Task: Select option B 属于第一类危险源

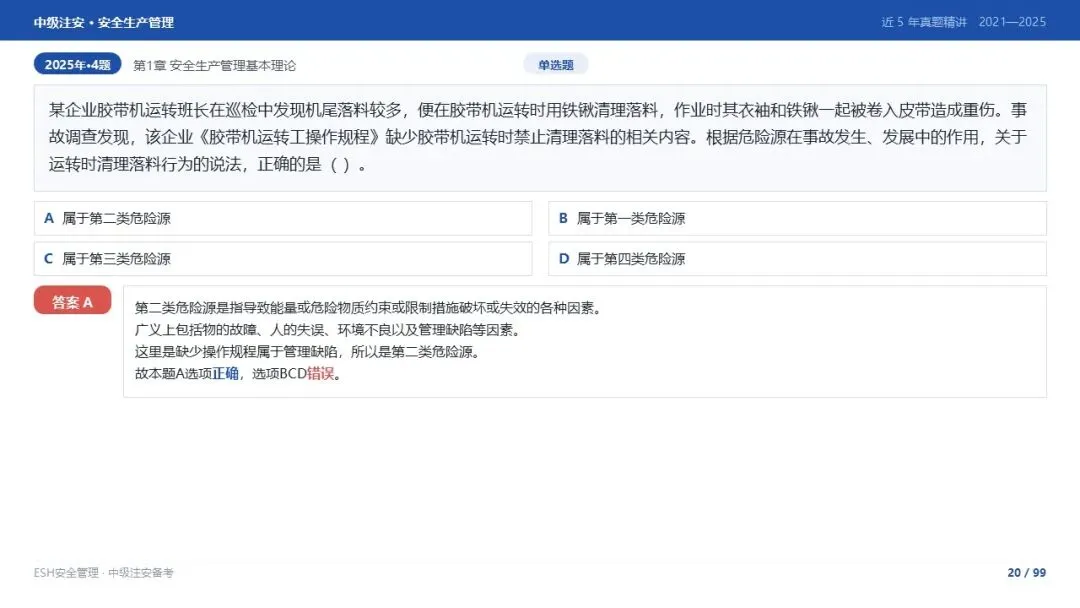Action: [797, 218]
